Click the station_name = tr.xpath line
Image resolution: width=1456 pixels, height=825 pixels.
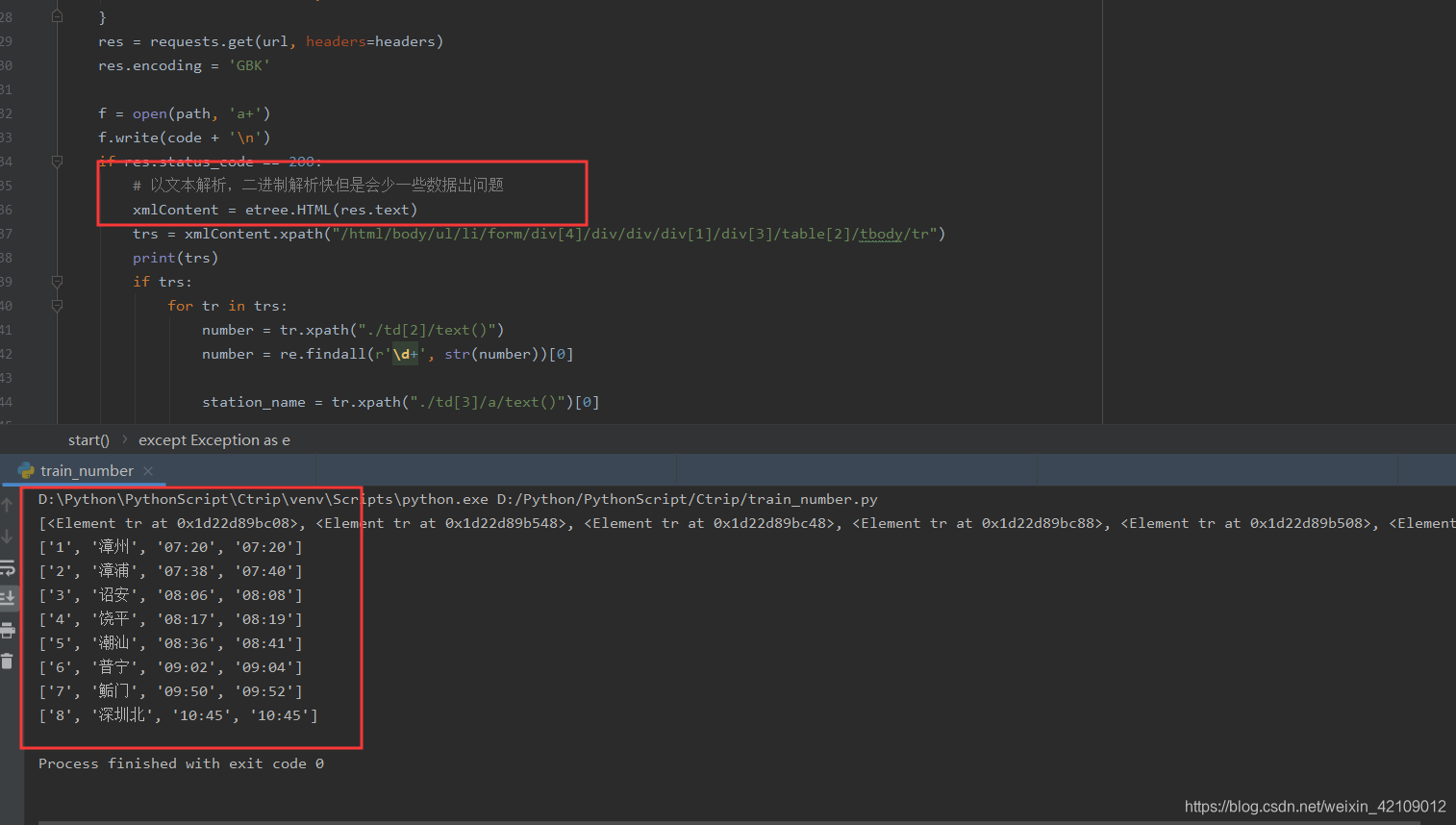coord(401,402)
